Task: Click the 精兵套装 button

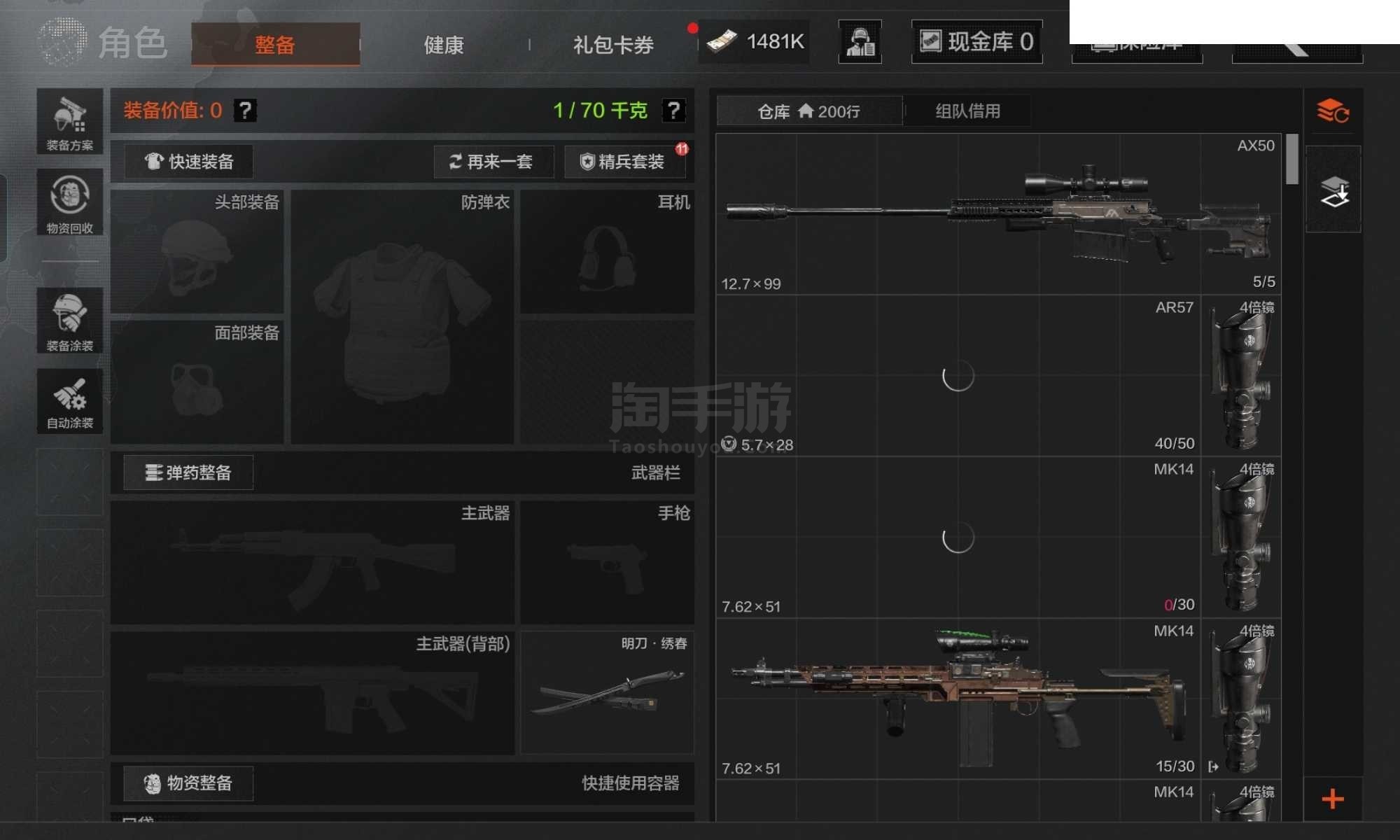Action: pos(624,162)
